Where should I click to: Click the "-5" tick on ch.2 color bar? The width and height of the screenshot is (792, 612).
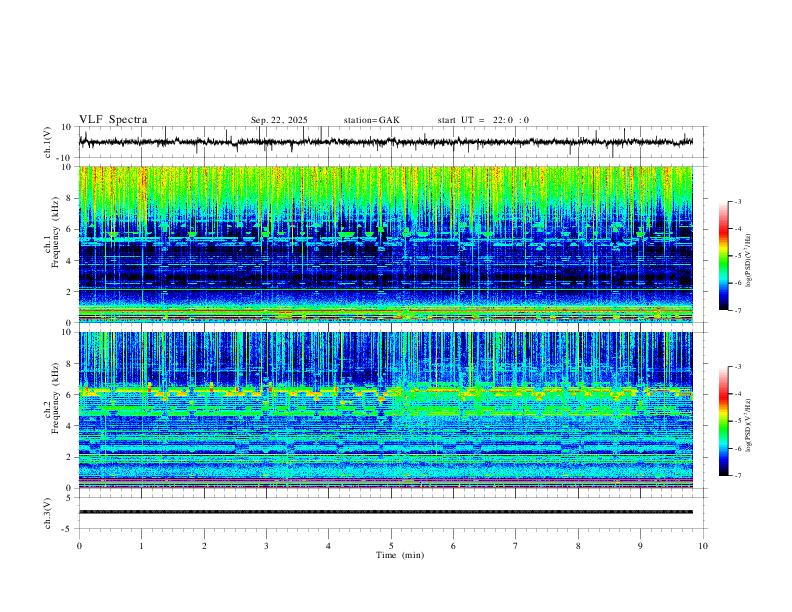tap(738, 421)
